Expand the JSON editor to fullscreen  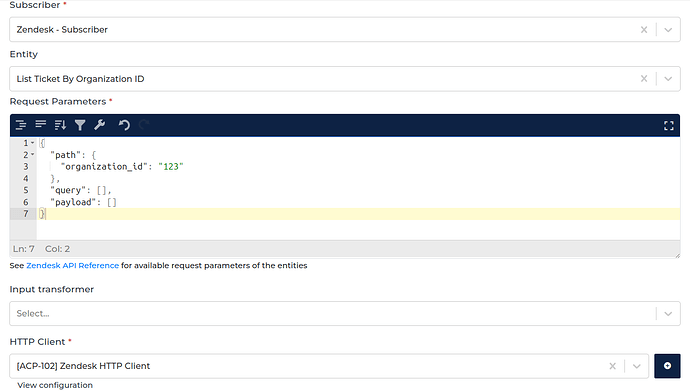pyautogui.click(x=668, y=126)
